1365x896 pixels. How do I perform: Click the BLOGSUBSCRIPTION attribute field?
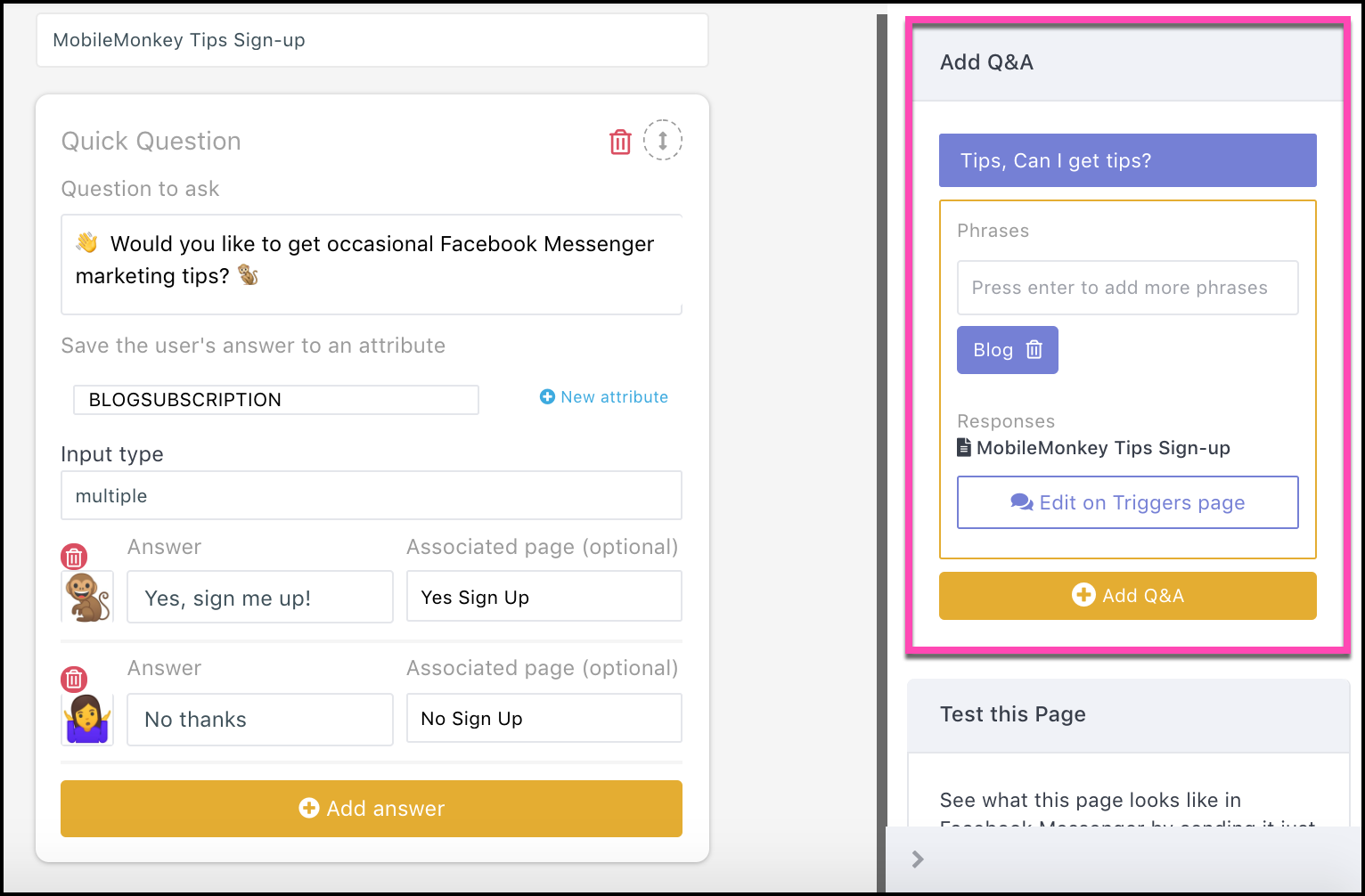(x=274, y=399)
